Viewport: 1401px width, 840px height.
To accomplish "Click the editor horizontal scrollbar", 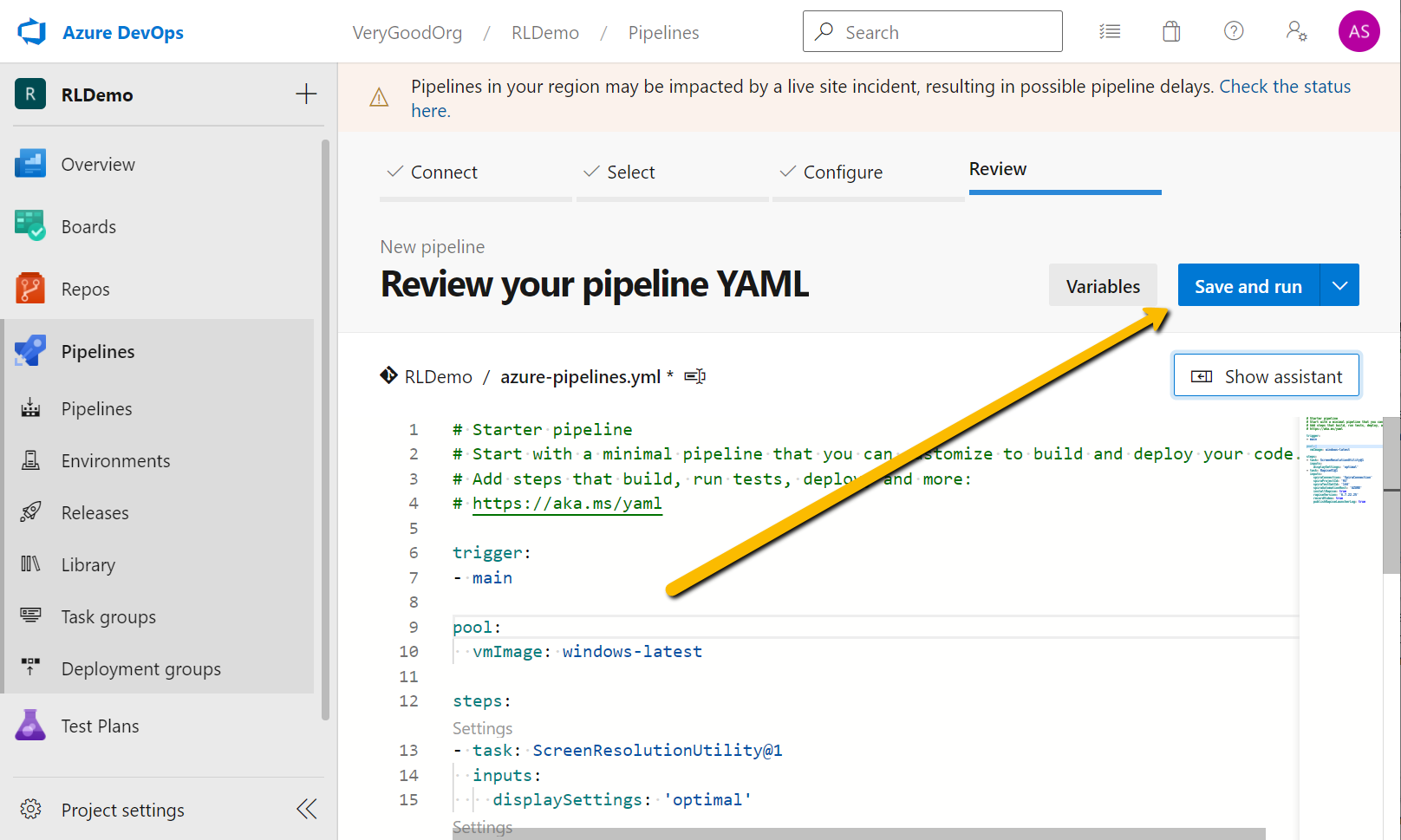I will pyautogui.click(x=858, y=834).
